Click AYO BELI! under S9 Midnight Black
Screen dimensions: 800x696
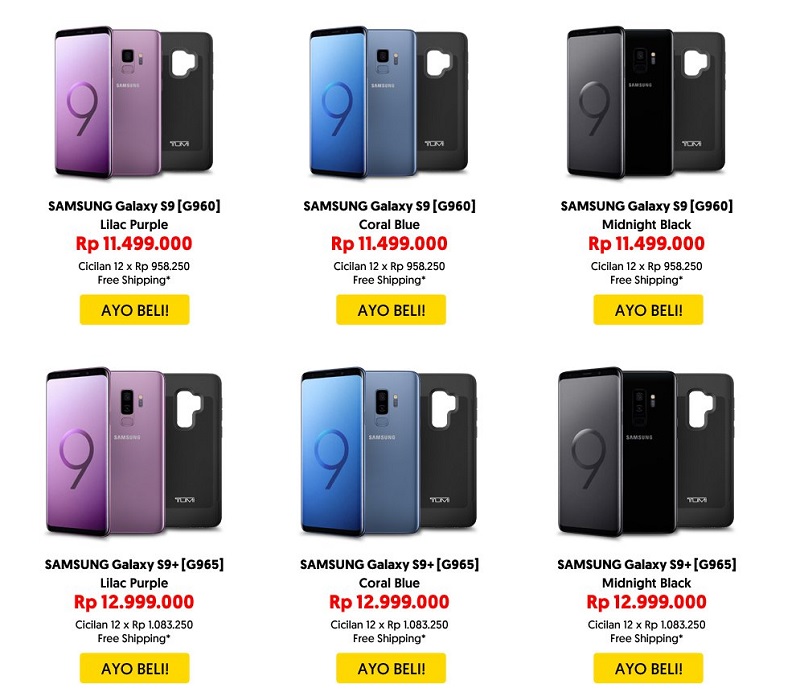[648, 310]
